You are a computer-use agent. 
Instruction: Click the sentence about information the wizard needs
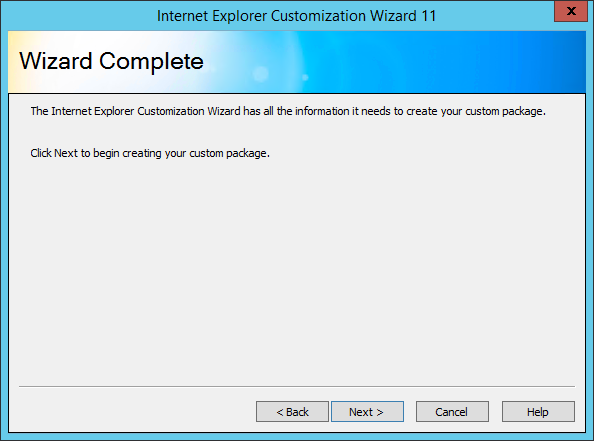pos(288,111)
